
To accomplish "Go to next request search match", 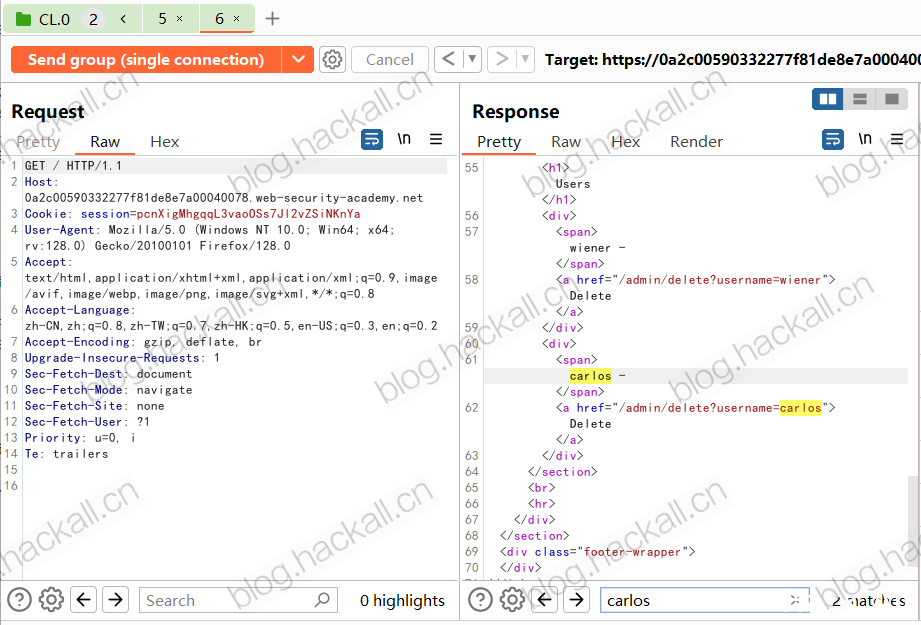I will tap(115, 600).
